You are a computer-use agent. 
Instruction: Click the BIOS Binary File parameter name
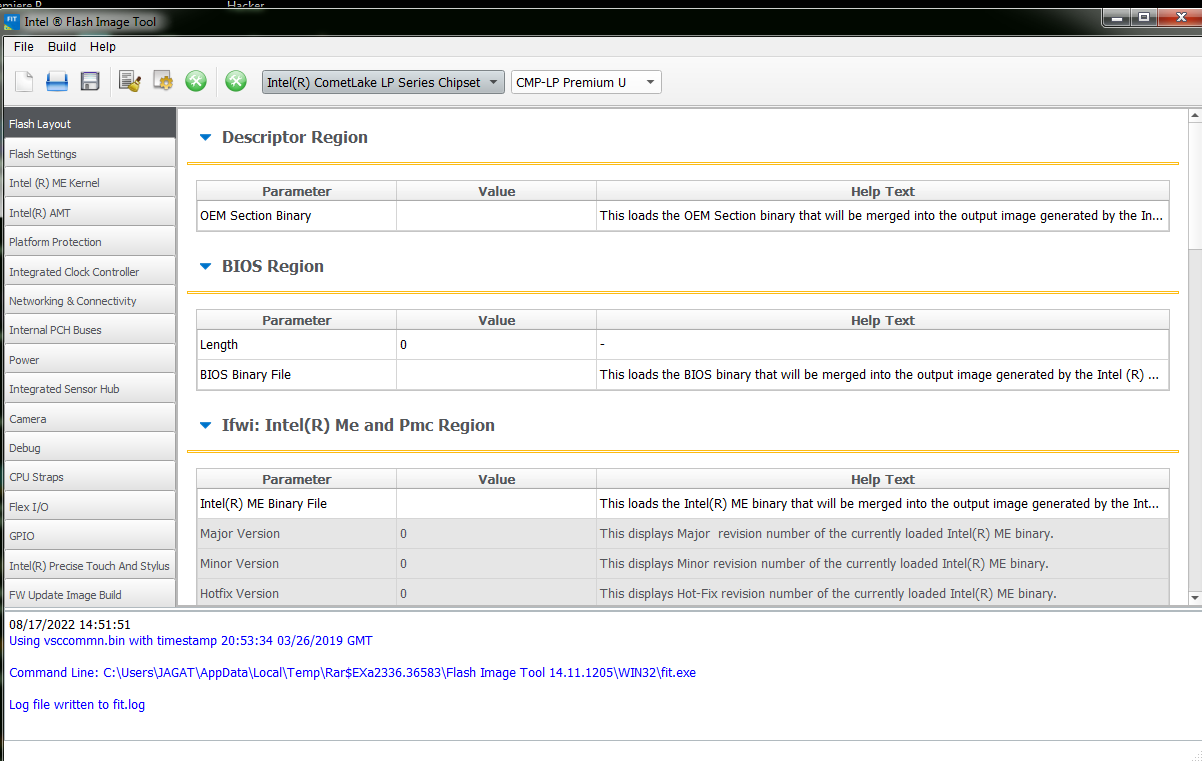pos(245,375)
